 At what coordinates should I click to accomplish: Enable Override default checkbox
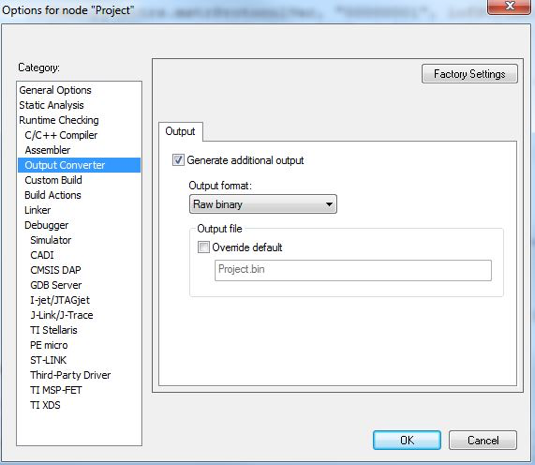coord(204,247)
